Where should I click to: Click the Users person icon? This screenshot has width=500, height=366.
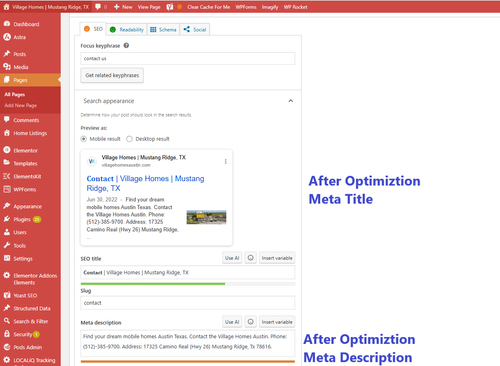[7, 232]
